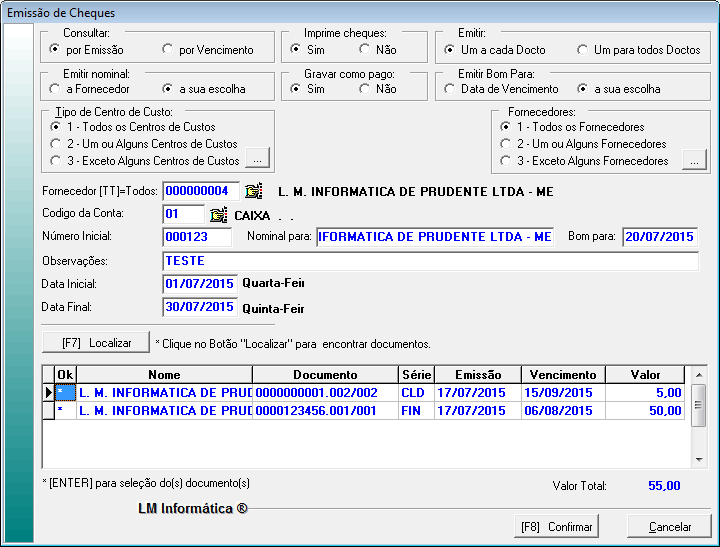Screen dimensions: 720x547
Task: Open ellipsis button for Fornecedores list
Action: tap(692, 160)
